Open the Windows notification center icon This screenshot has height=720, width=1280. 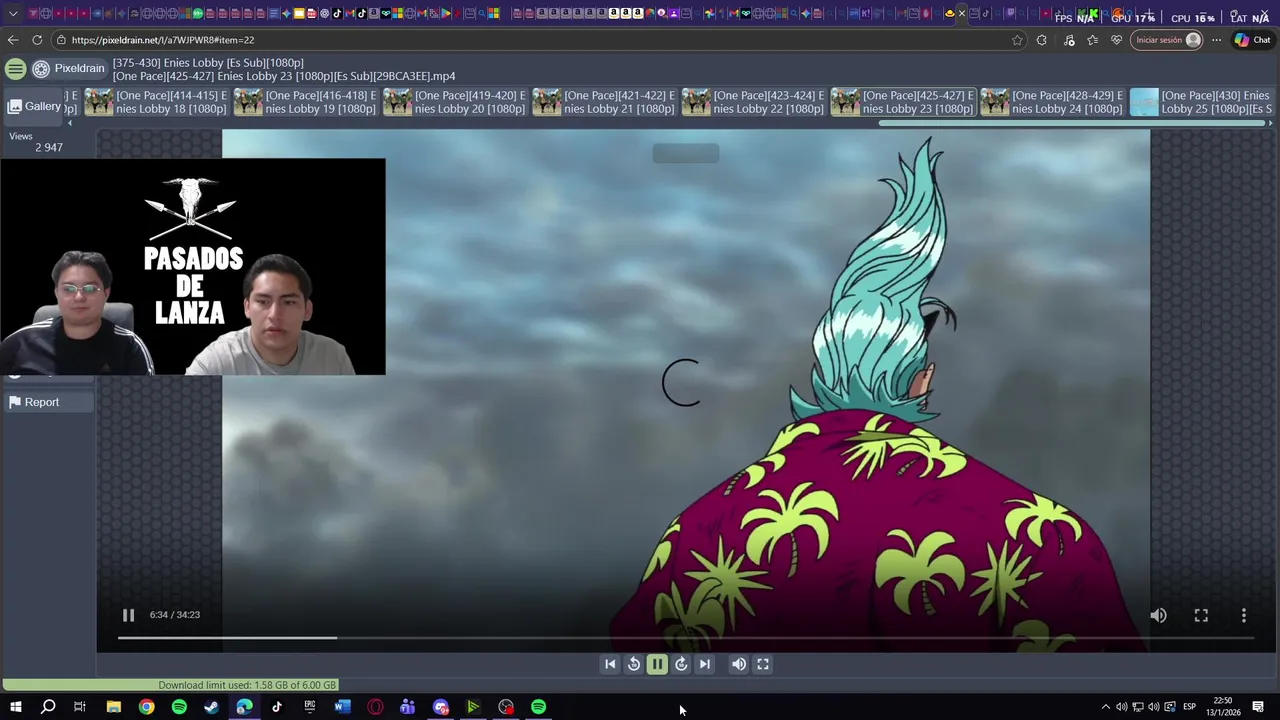click(x=1258, y=707)
